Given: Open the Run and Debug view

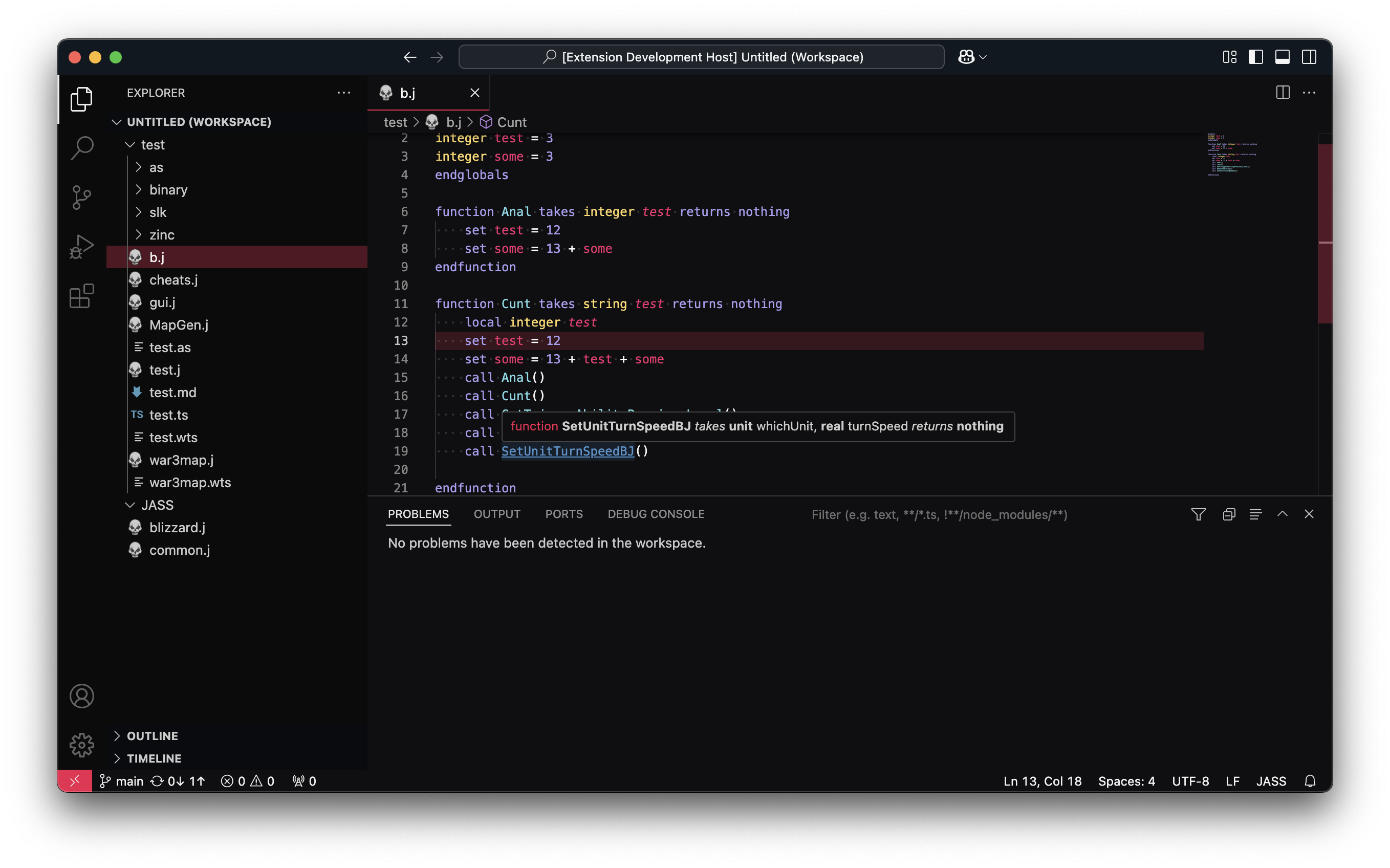Looking at the screenshot, I should tap(81, 247).
